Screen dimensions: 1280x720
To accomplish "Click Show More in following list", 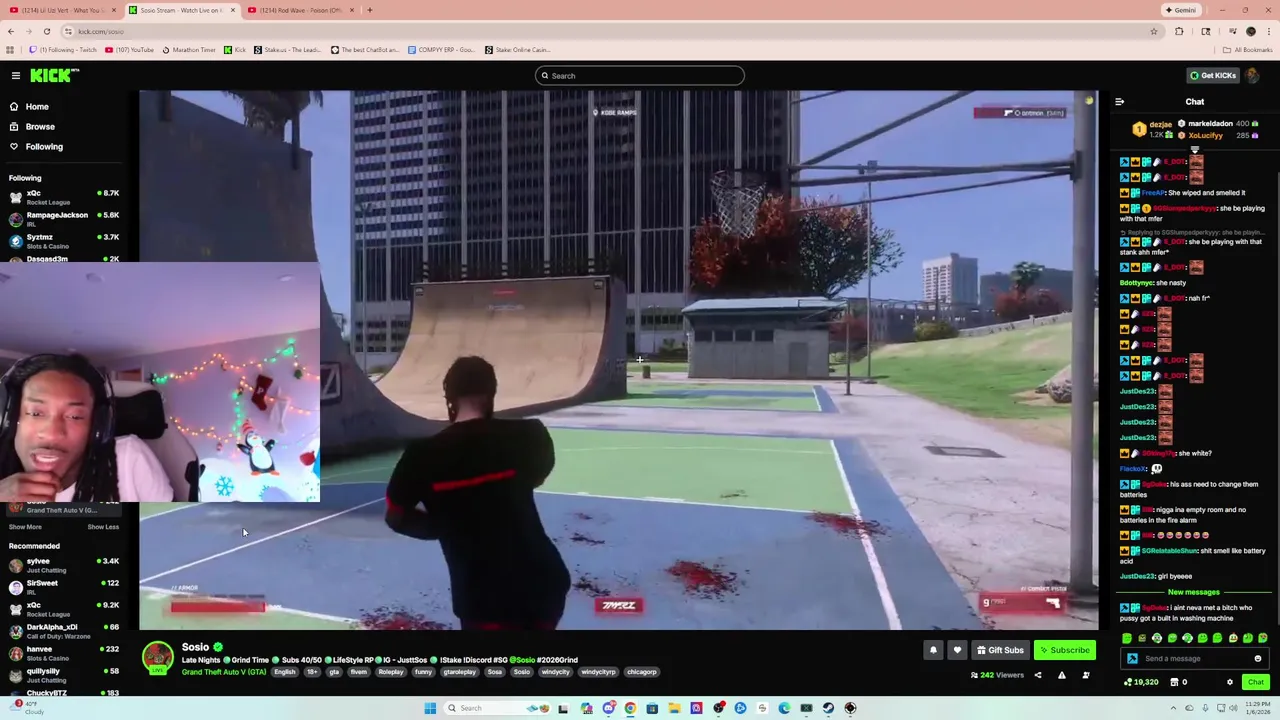I will [25, 527].
